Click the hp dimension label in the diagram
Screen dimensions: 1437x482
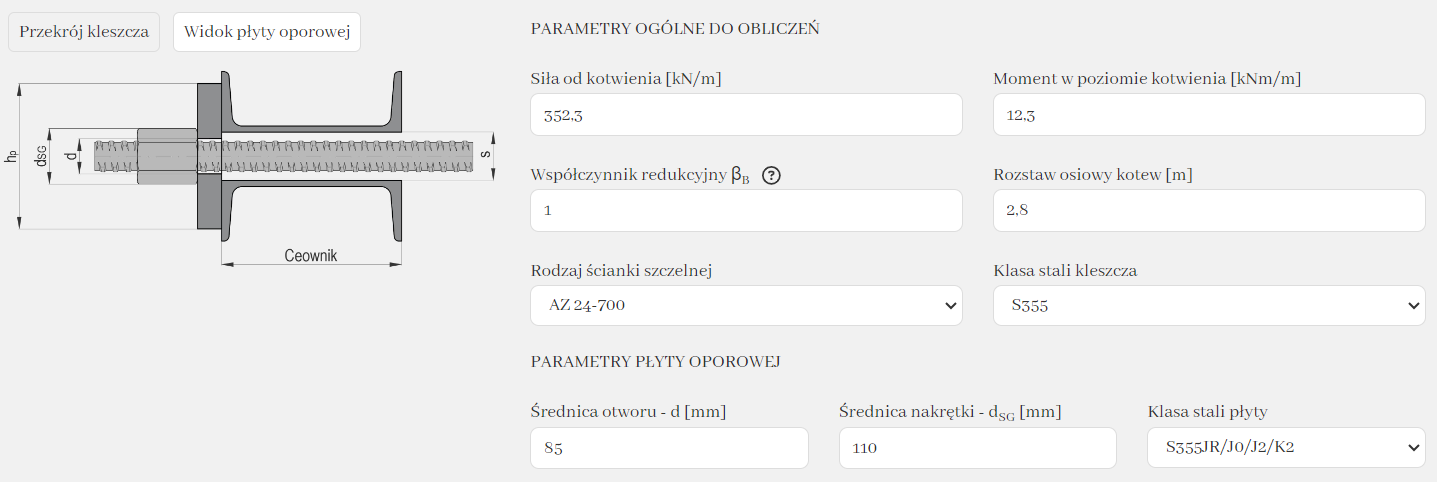(x=11, y=156)
